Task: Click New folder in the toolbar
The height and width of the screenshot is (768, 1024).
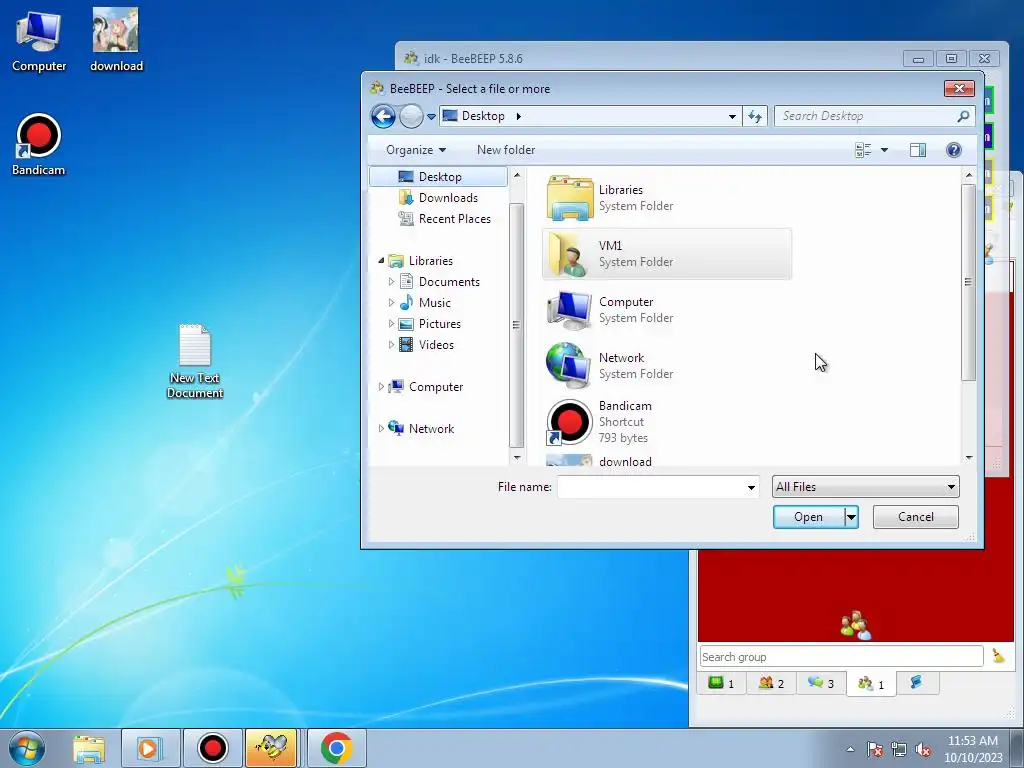Action: click(506, 150)
